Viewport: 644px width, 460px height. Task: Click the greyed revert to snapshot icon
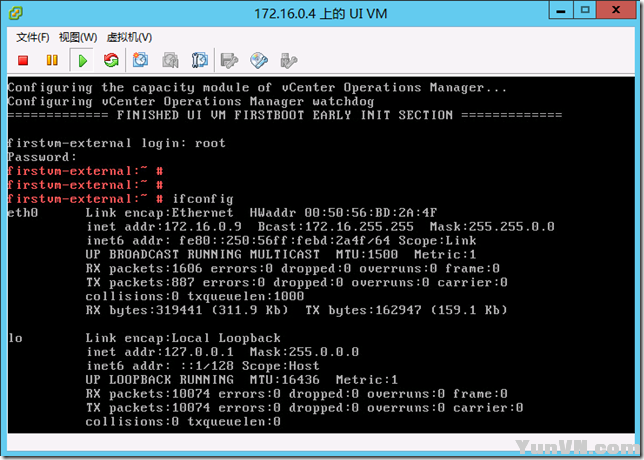click(x=170, y=60)
